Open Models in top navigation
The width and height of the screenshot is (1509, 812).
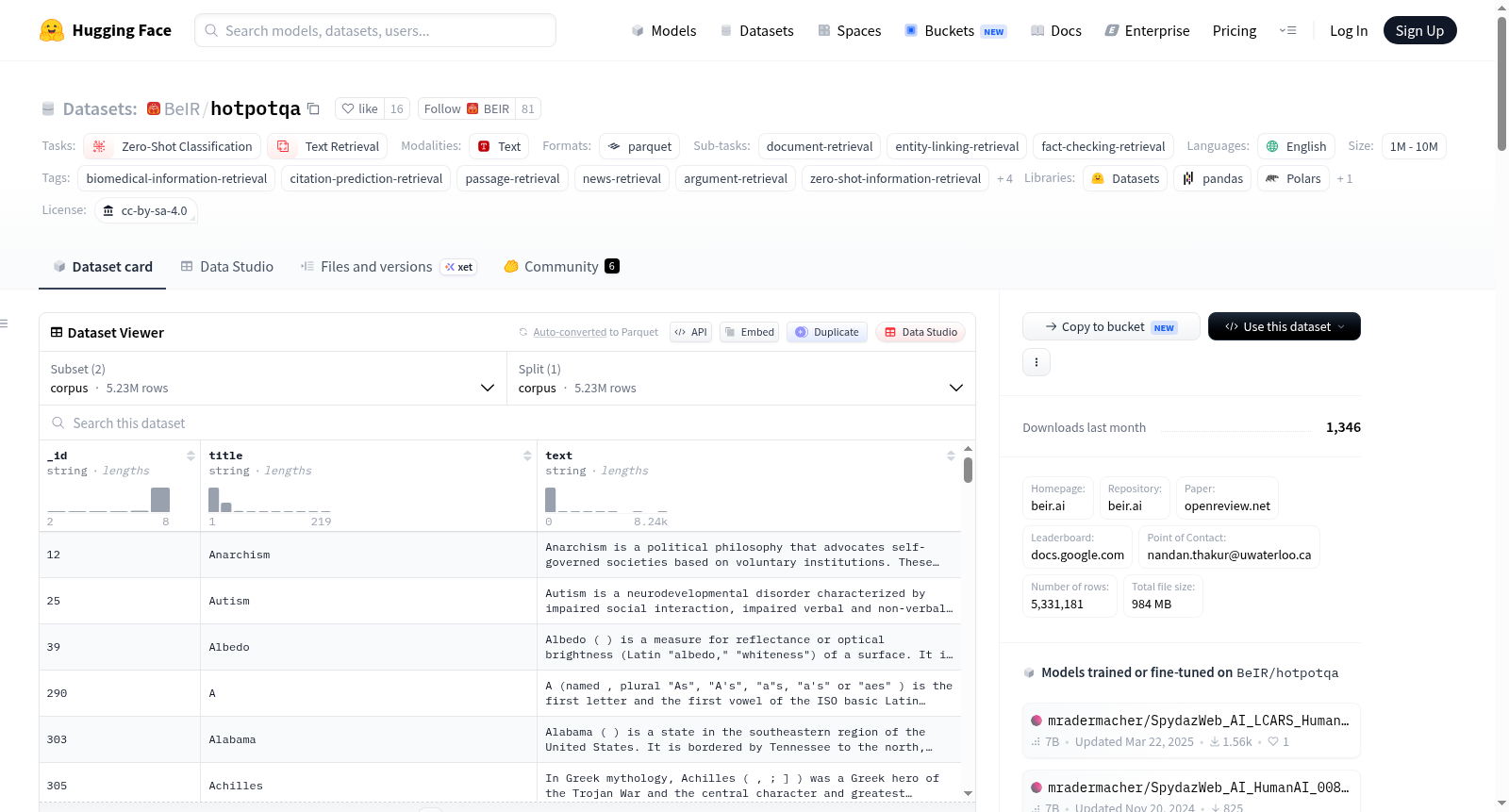point(664,30)
